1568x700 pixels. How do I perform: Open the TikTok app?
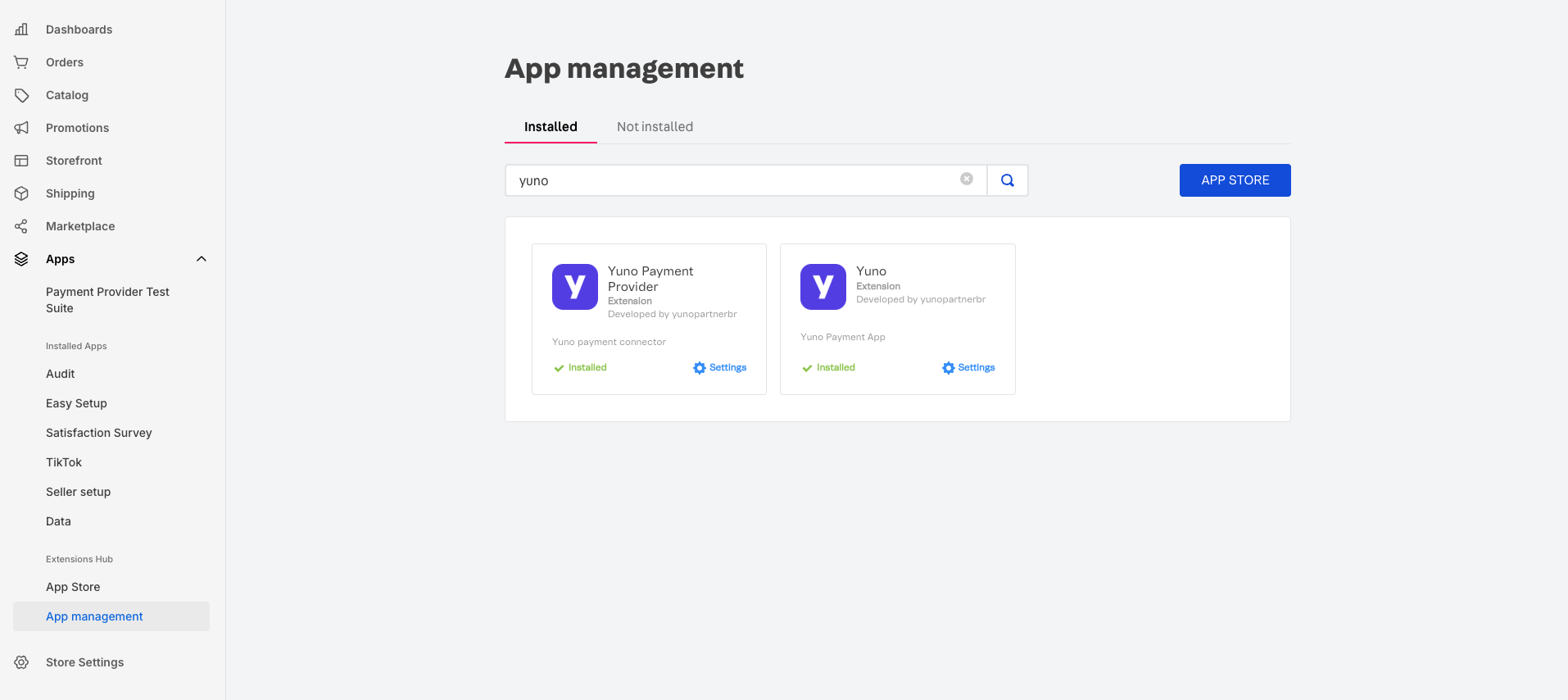coord(64,462)
